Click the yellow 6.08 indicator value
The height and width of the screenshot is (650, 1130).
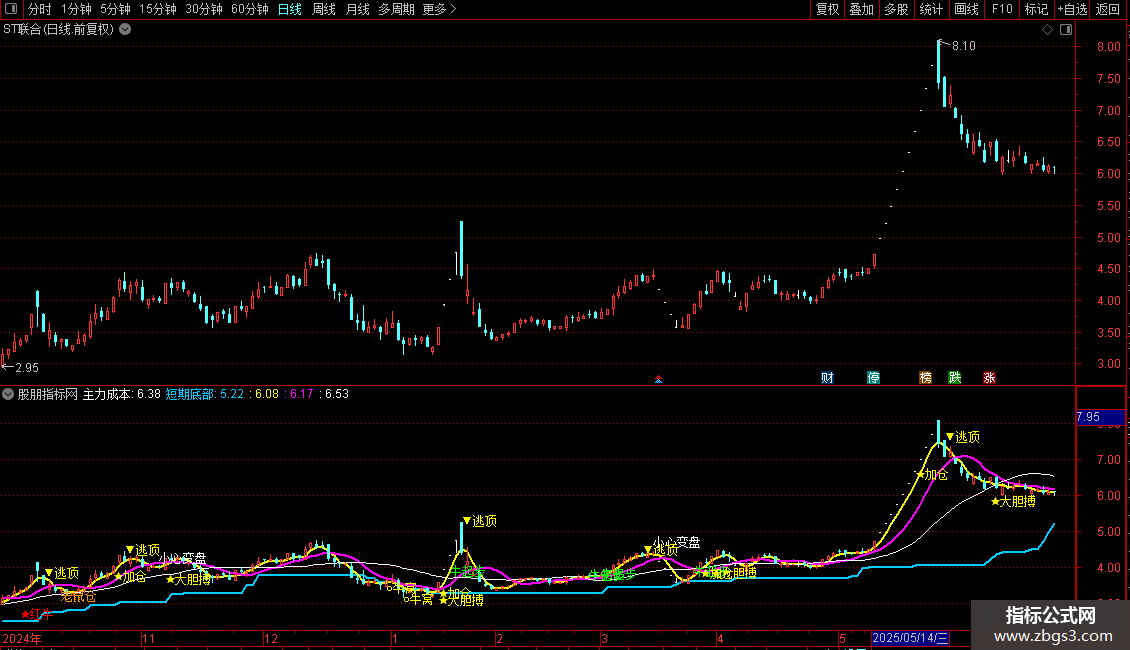tap(267, 394)
